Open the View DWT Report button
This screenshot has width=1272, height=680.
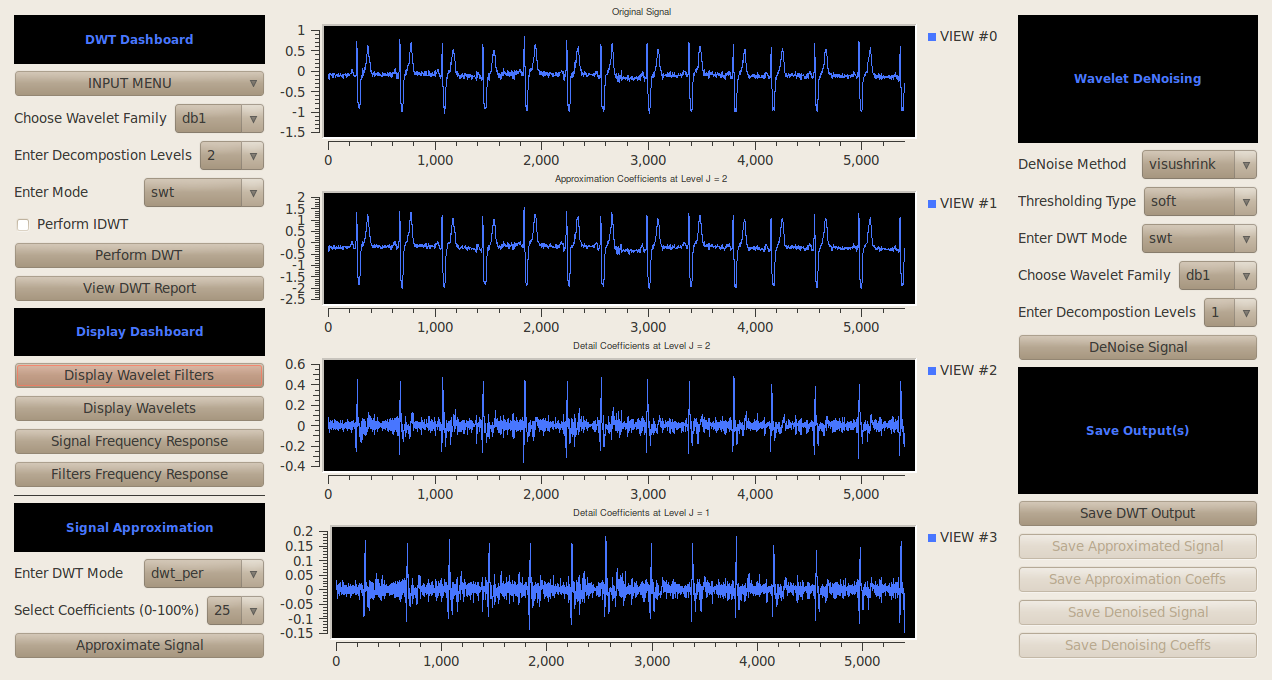[x=139, y=289]
